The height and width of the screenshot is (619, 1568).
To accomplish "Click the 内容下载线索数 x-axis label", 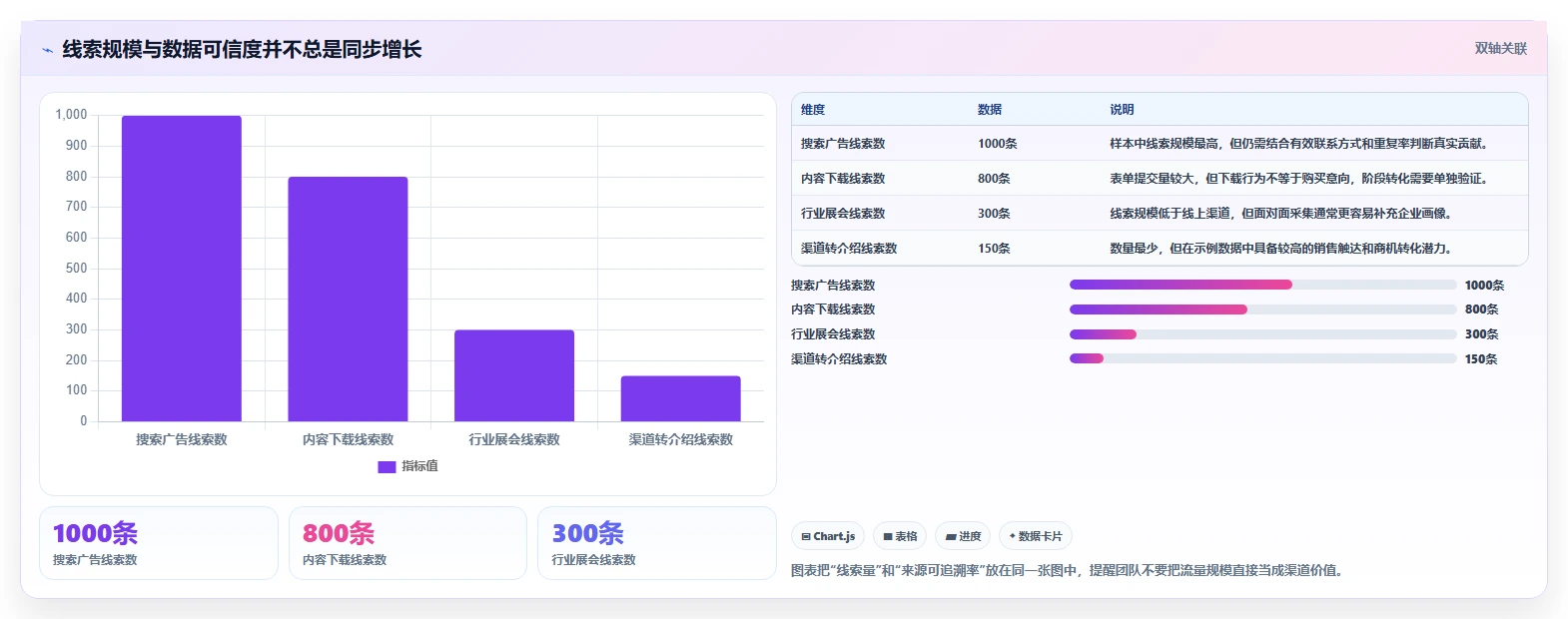I will tap(348, 439).
